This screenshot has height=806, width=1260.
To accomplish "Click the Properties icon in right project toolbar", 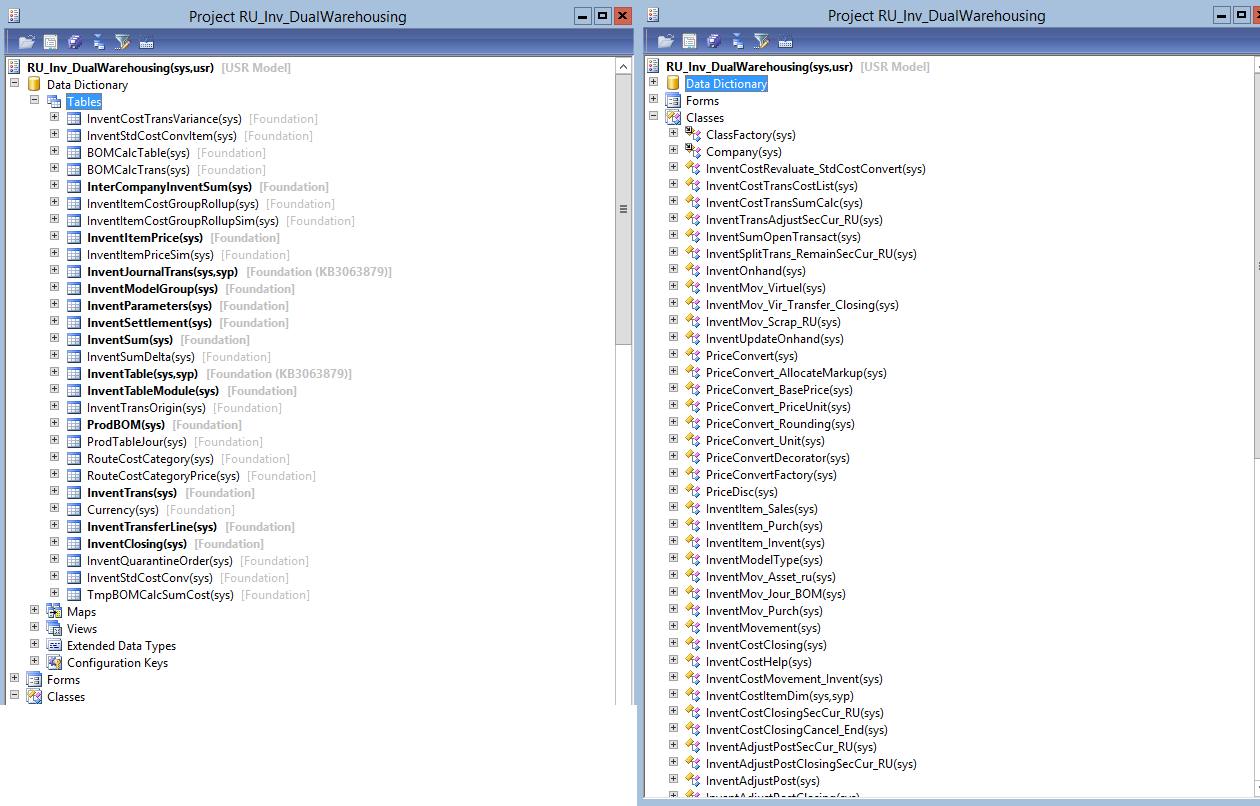I will [x=689, y=41].
